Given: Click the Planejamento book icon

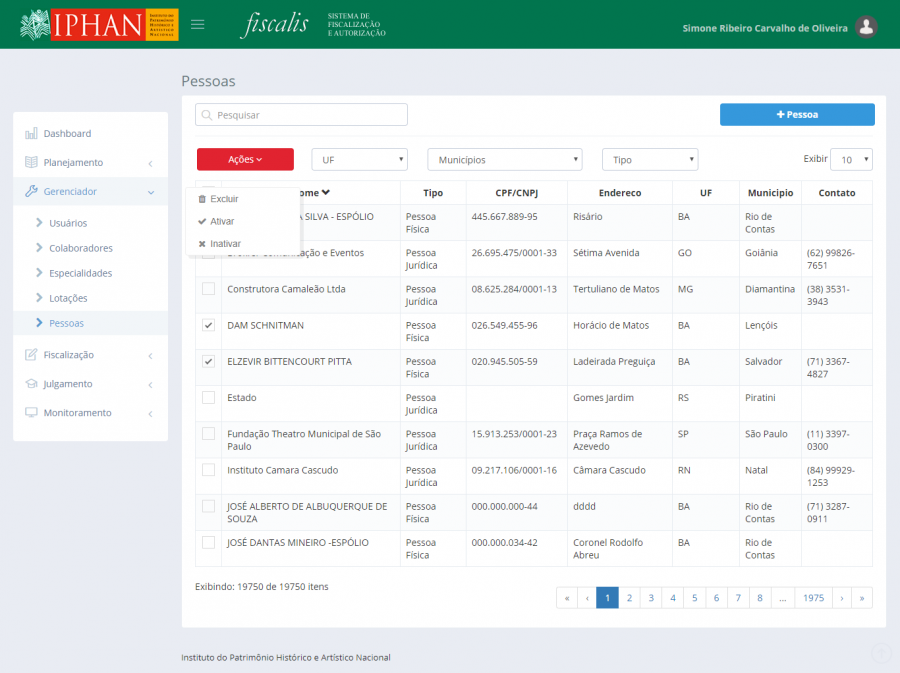Looking at the screenshot, I should [31, 162].
